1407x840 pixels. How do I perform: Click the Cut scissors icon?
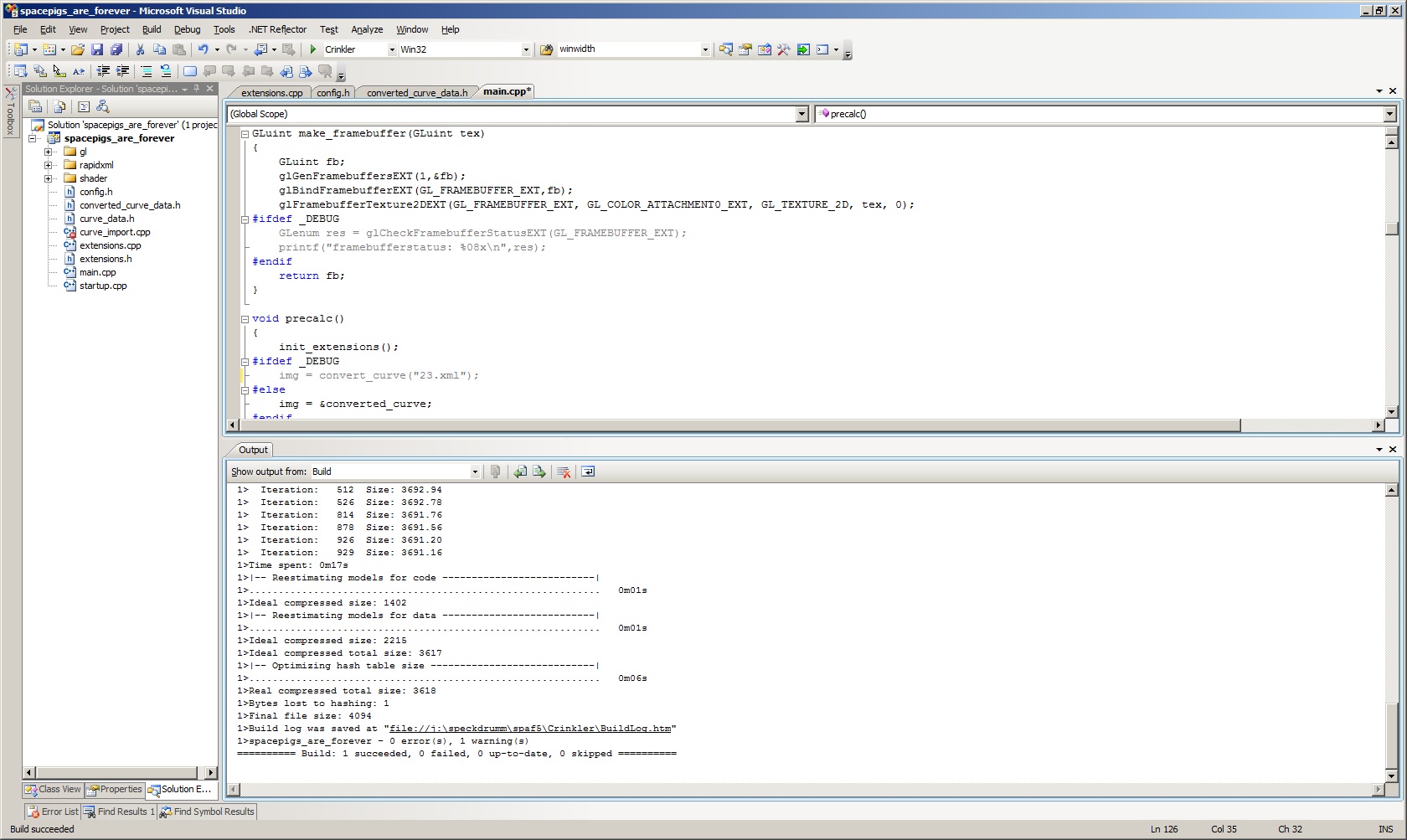pyautogui.click(x=140, y=49)
